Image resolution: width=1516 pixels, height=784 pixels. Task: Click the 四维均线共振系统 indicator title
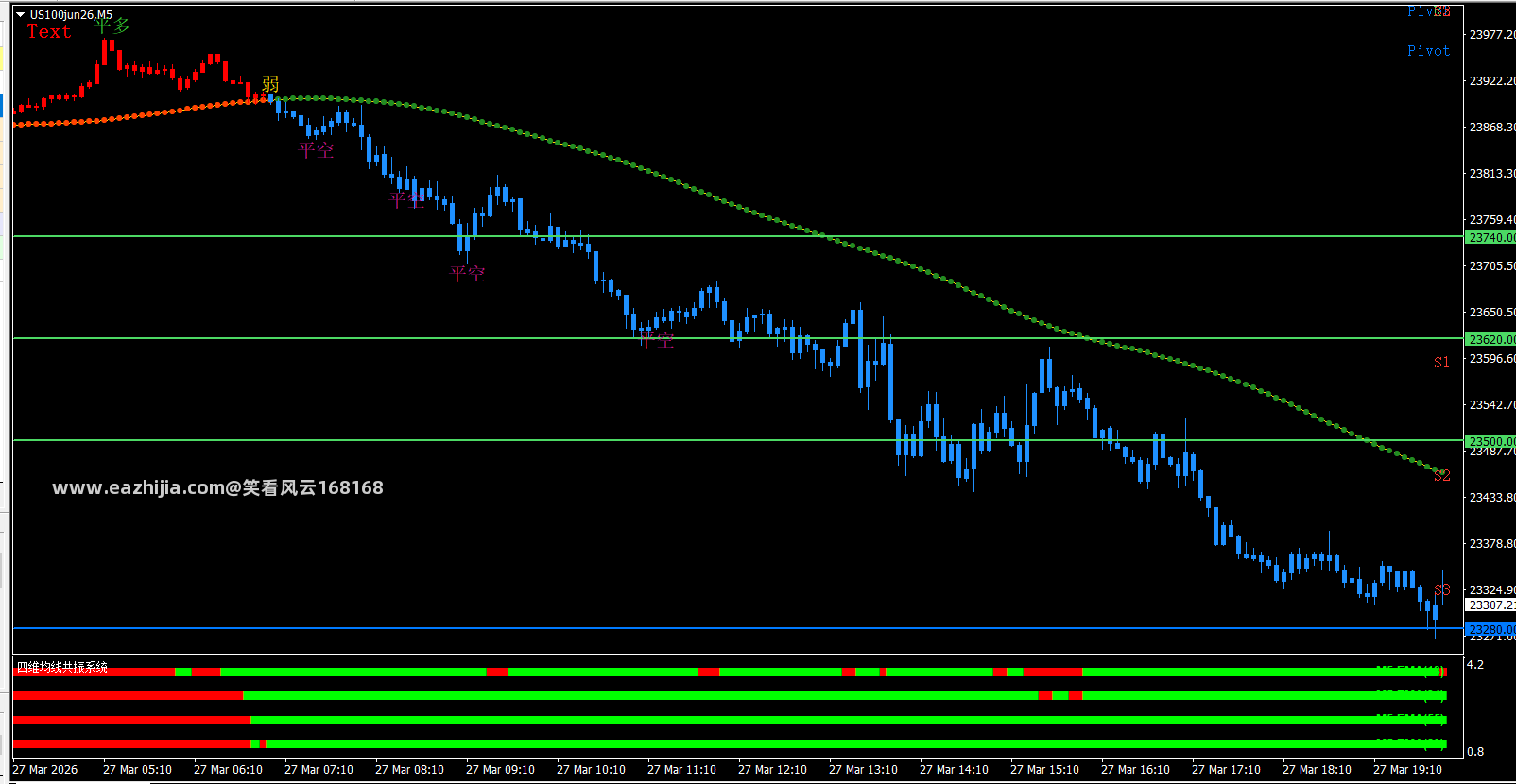click(x=62, y=667)
